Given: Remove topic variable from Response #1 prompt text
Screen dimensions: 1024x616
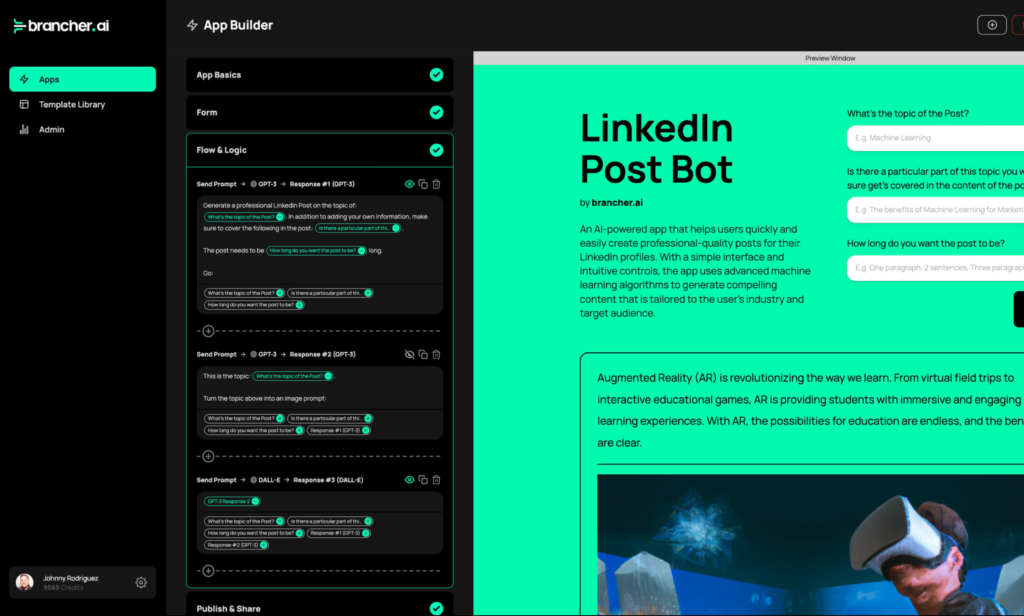Looking at the screenshot, I should click(280, 217).
